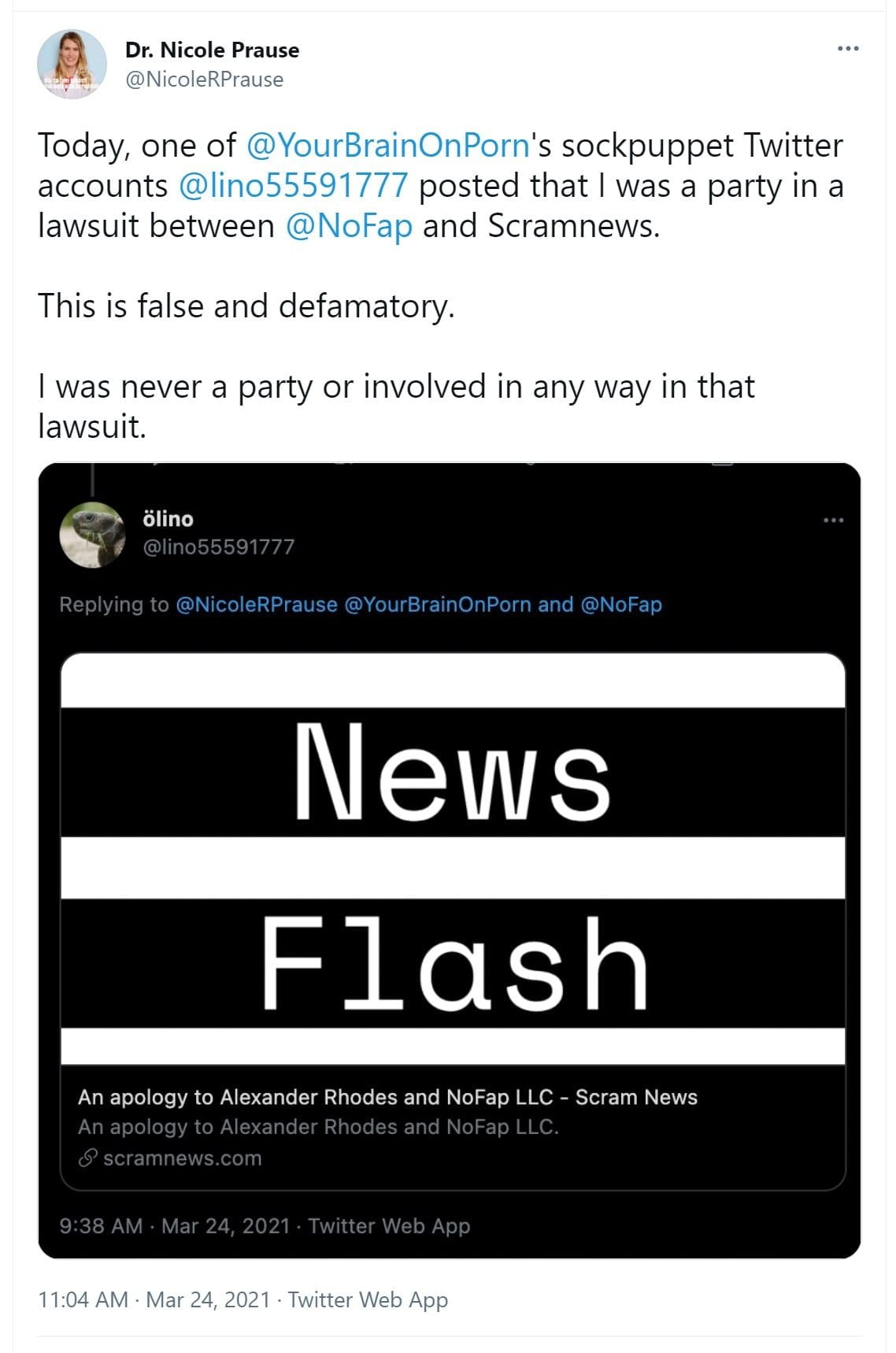Click @NoFap in the Replying to line
Image resolution: width=896 pixels, height=1353 pixels.
pyautogui.click(x=620, y=605)
